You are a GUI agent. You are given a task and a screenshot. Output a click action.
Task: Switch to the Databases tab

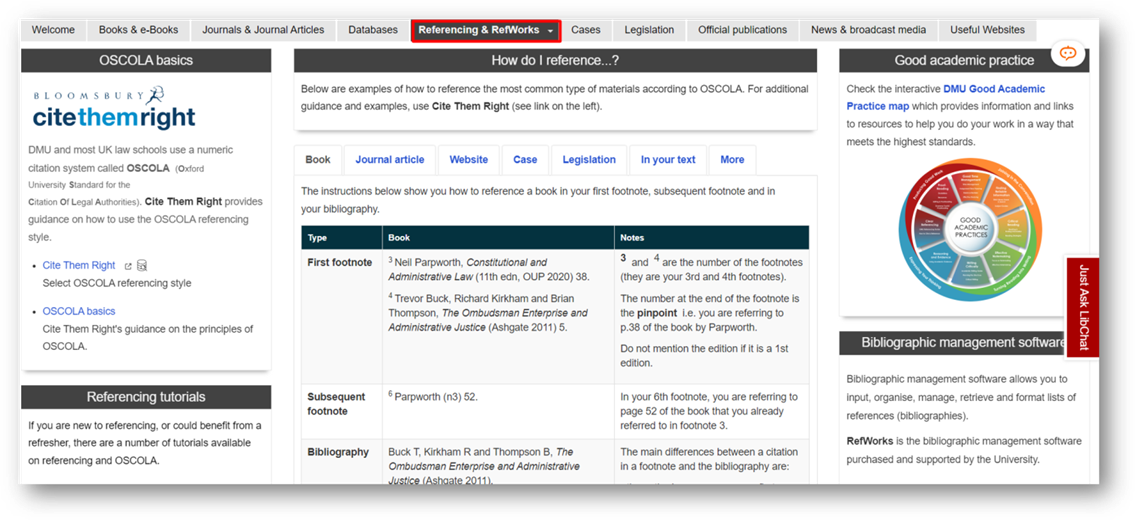(x=374, y=30)
